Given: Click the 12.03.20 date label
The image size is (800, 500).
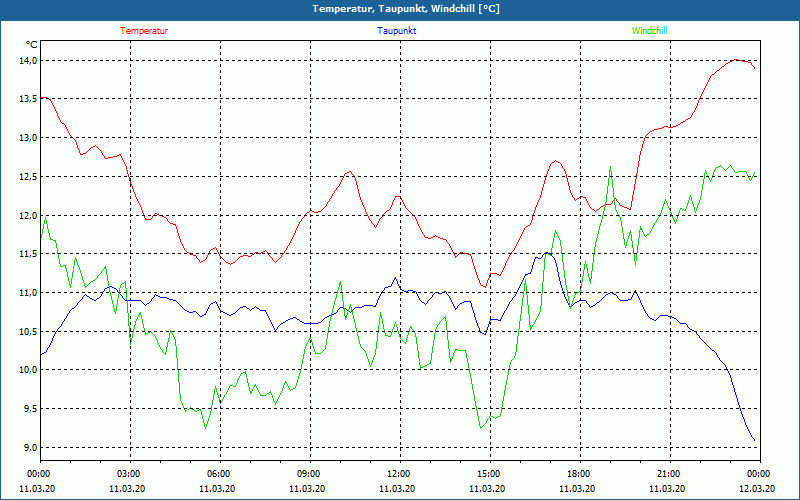Looking at the screenshot, I should click(x=757, y=488).
